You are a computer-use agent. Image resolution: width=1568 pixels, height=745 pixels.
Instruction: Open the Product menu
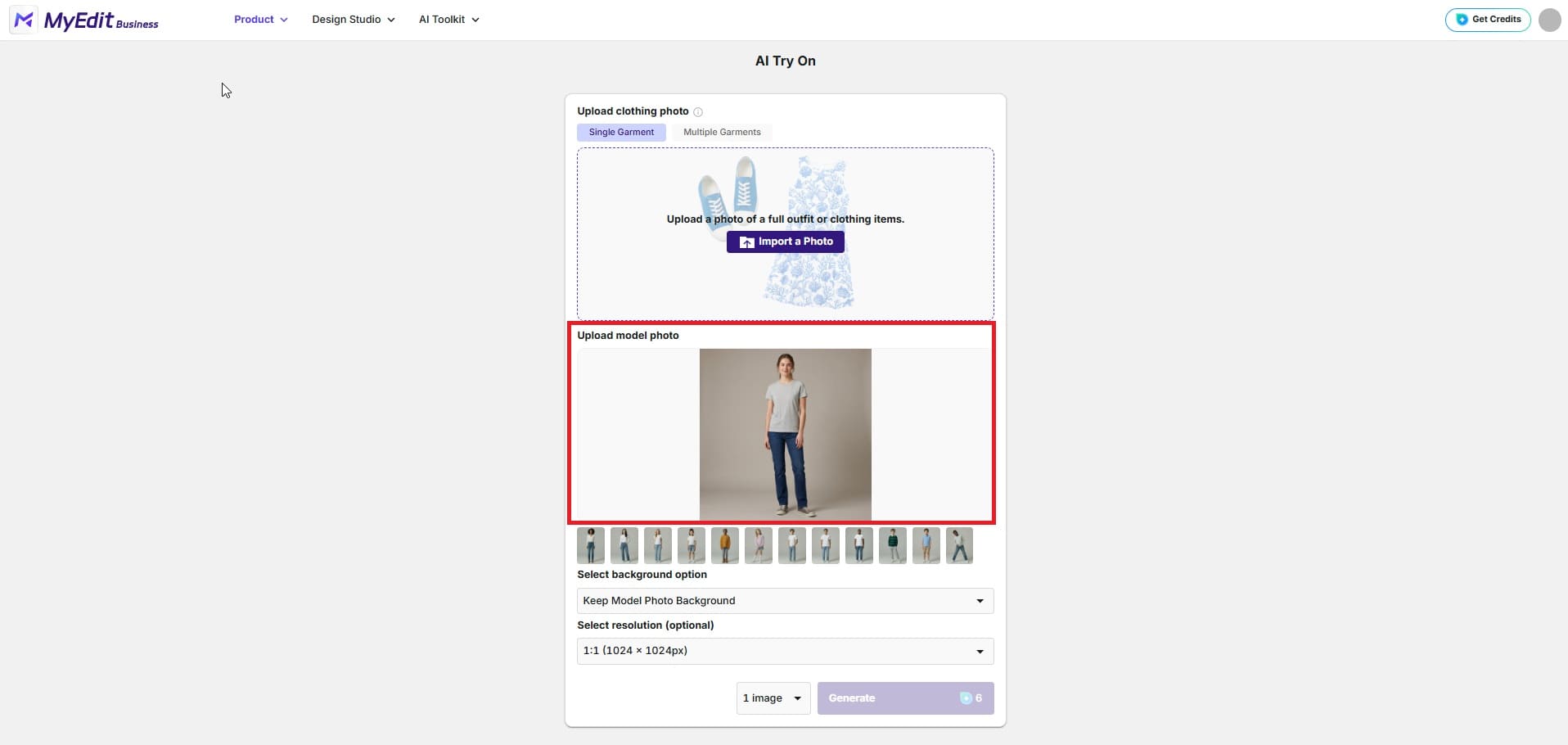tap(260, 19)
